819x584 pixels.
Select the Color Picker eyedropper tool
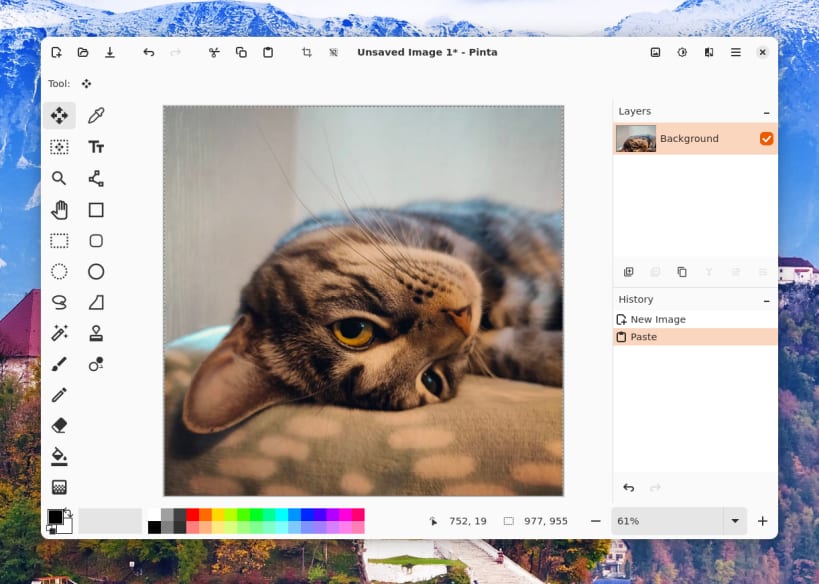point(96,115)
